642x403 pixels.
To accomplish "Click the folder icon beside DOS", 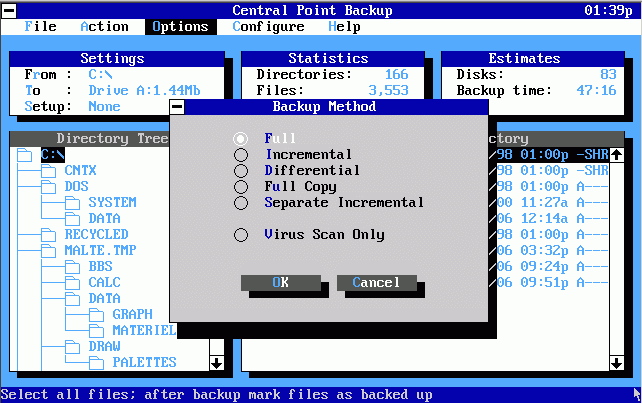I will click(x=48, y=187).
